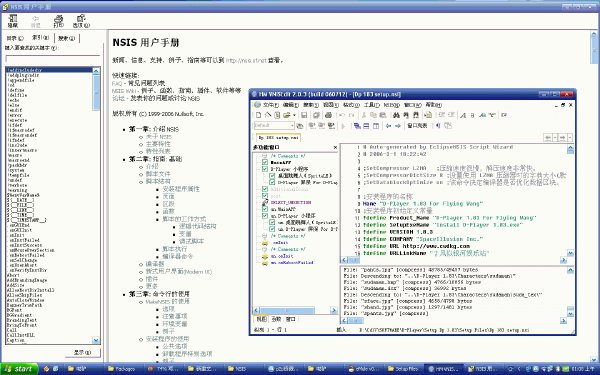
Task: Click the italic A font icon in toolbar
Action: coord(463,115)
